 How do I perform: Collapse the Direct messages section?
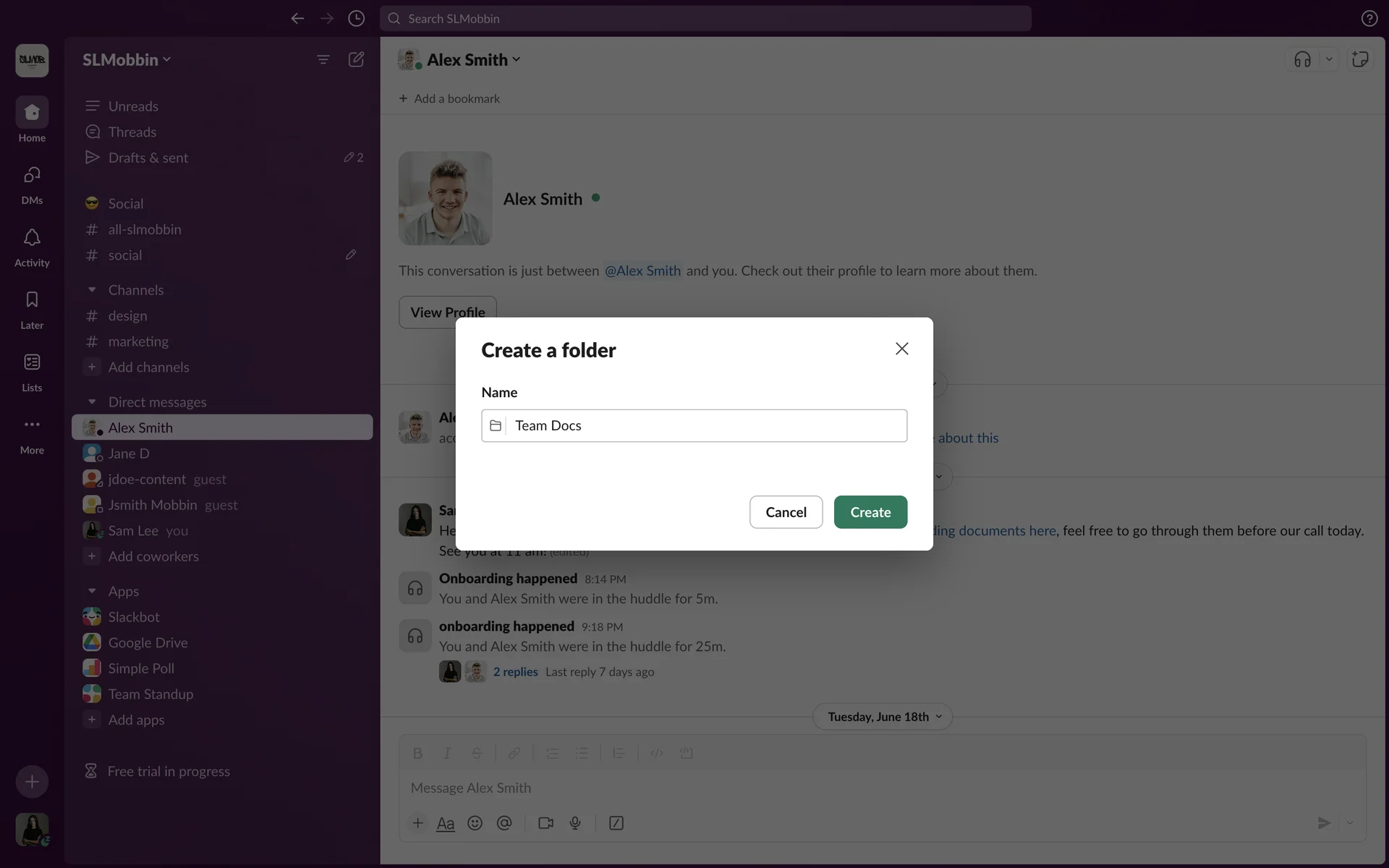click(x=92, y=402)
